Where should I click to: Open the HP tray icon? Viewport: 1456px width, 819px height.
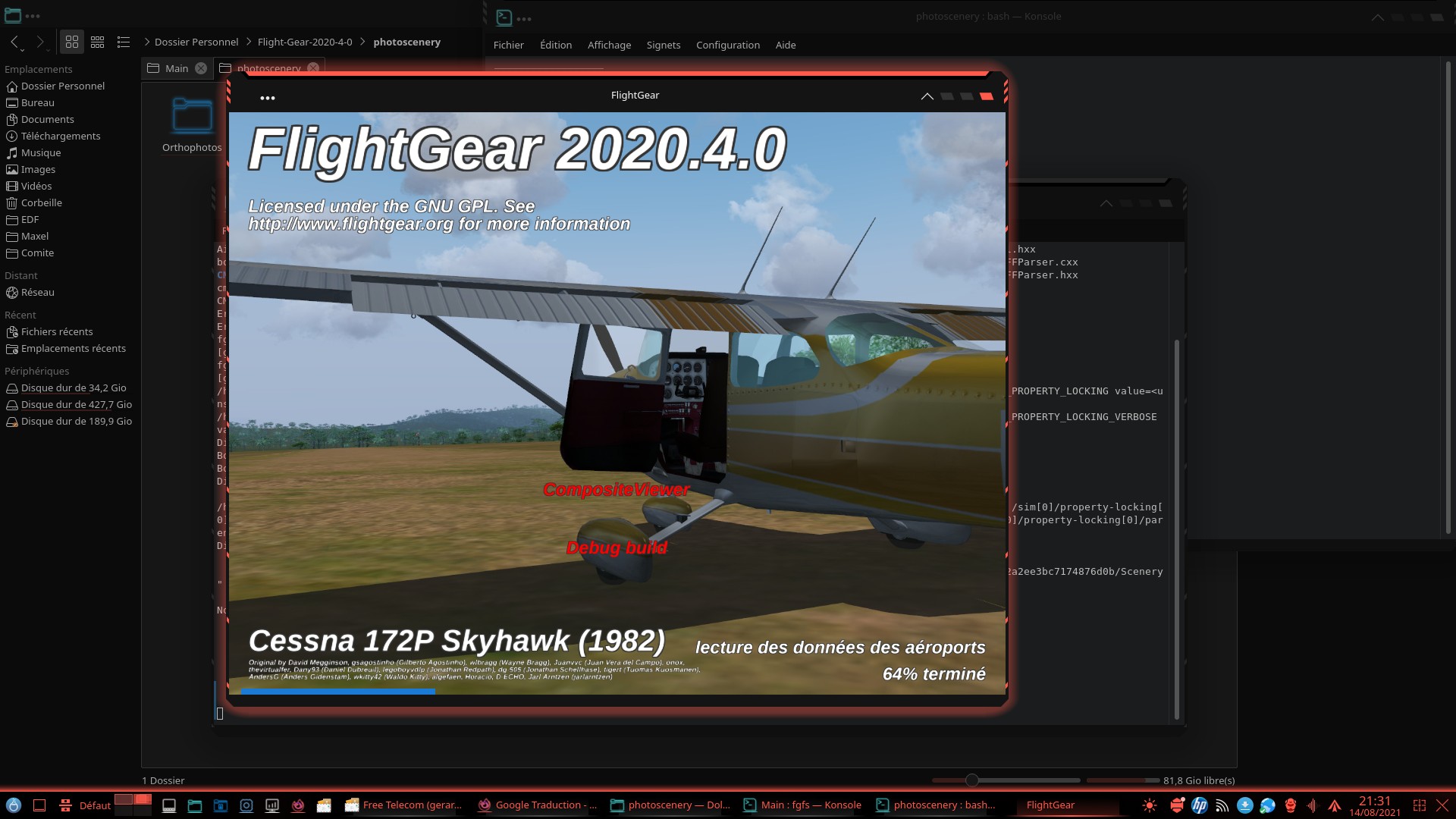pos(1199,805)
